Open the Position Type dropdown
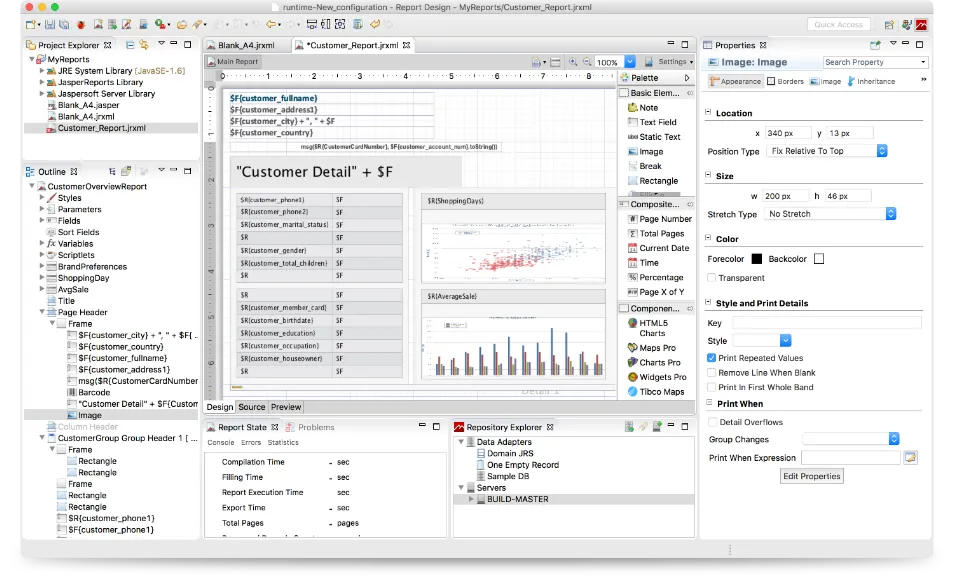Screen dimensions: 954x581 (826, 151)
